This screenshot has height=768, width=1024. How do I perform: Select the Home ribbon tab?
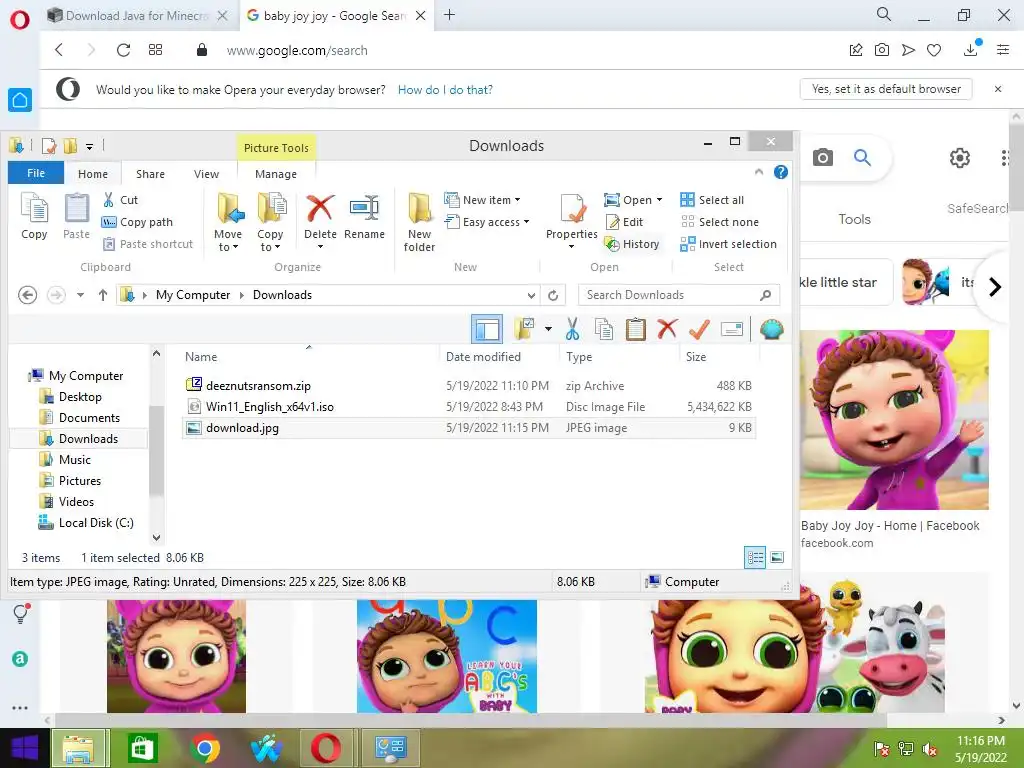point(93,174)
